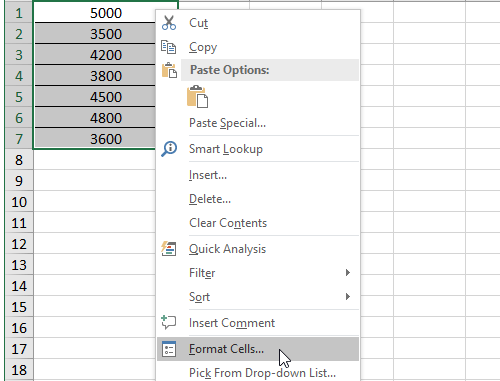Click the Paste Options header clipboard icon
Viewport: 500px width, 381px height.
(169, 70)
